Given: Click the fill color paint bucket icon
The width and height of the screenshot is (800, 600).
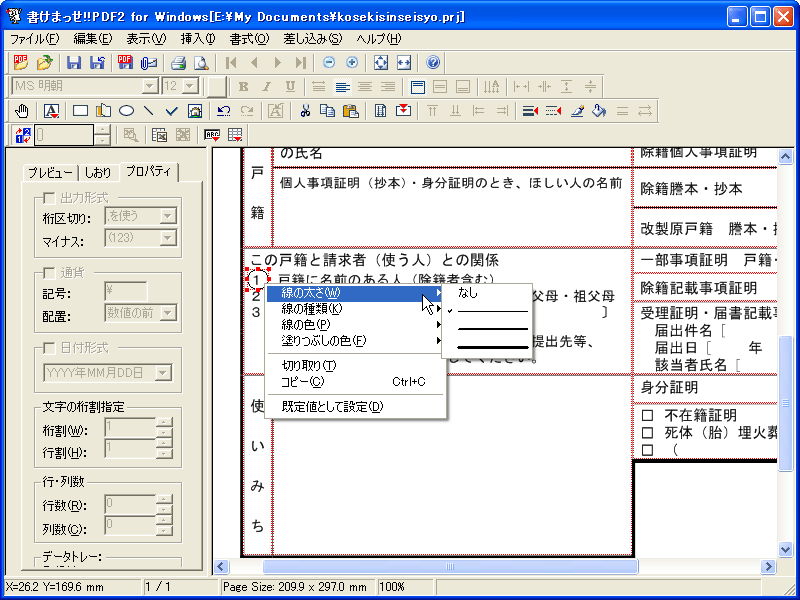Looking at the screenshot, I should (599, 111).
